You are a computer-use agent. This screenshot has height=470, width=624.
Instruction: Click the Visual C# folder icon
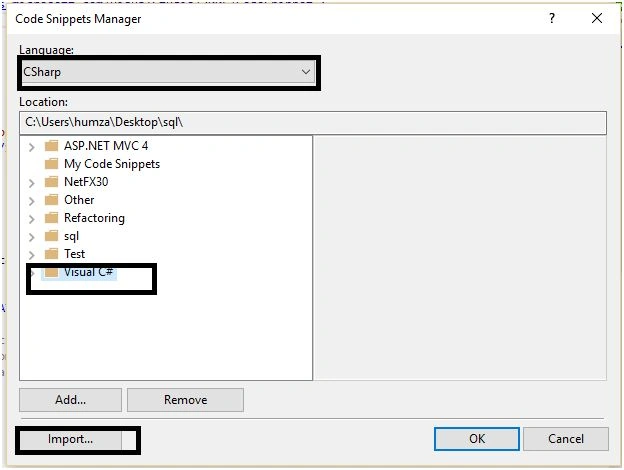[x=51, y=272]
